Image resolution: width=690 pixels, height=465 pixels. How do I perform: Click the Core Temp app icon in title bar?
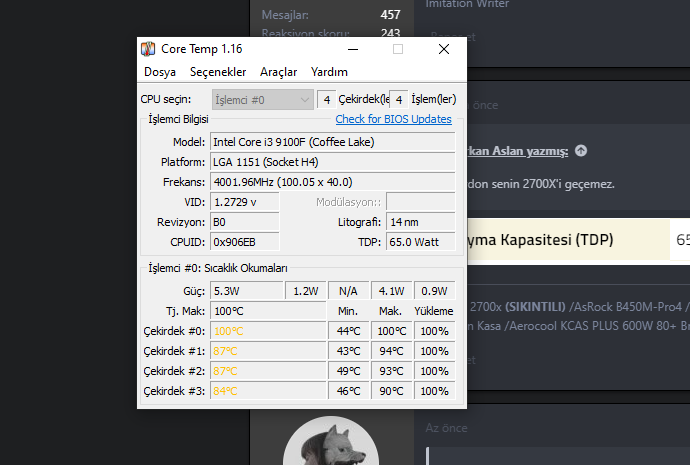(x=148, y=49)
